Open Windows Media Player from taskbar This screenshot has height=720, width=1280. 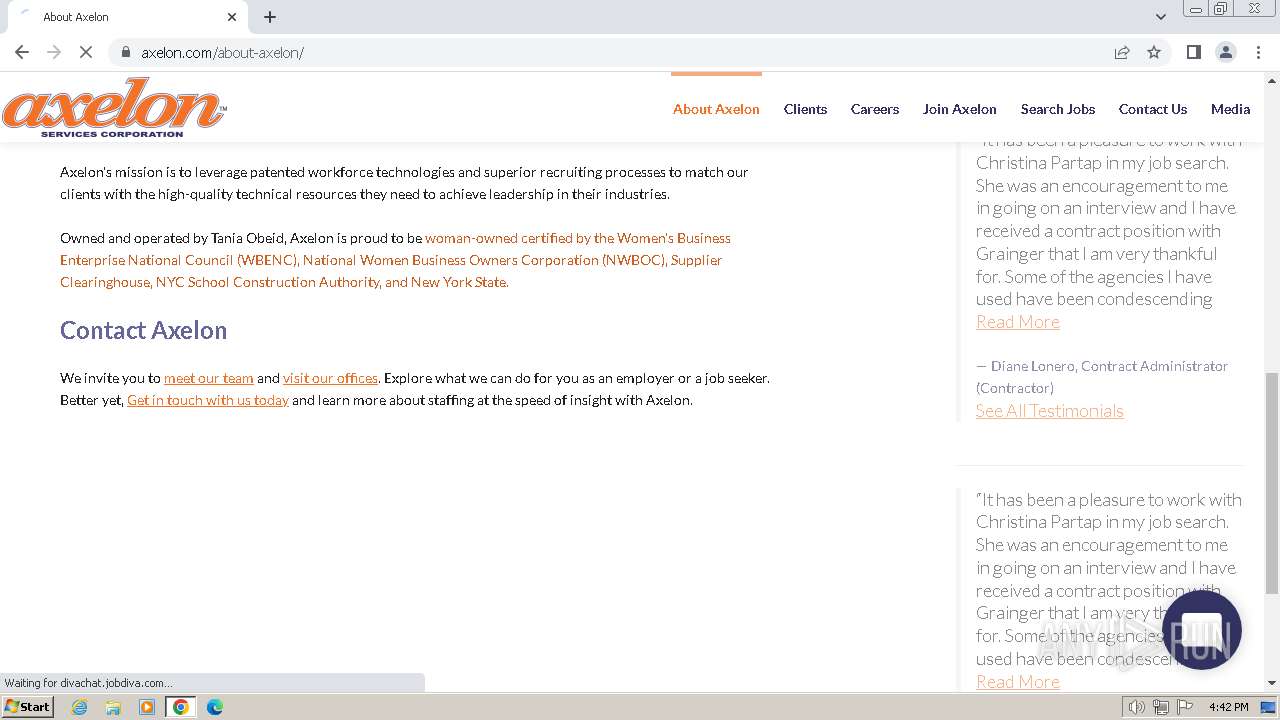[147, 707]
